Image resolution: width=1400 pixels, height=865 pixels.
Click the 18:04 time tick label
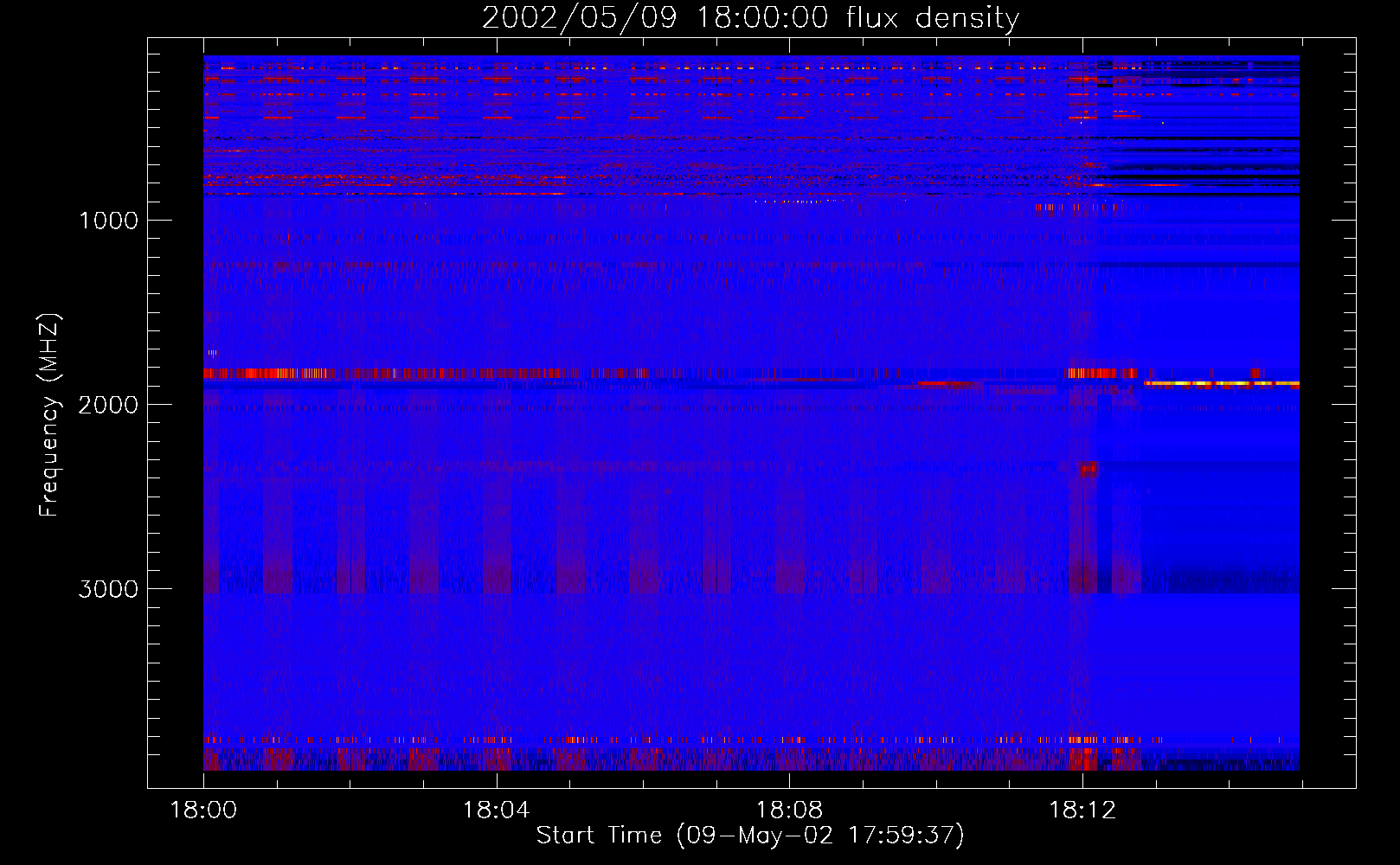coord(496,811)
